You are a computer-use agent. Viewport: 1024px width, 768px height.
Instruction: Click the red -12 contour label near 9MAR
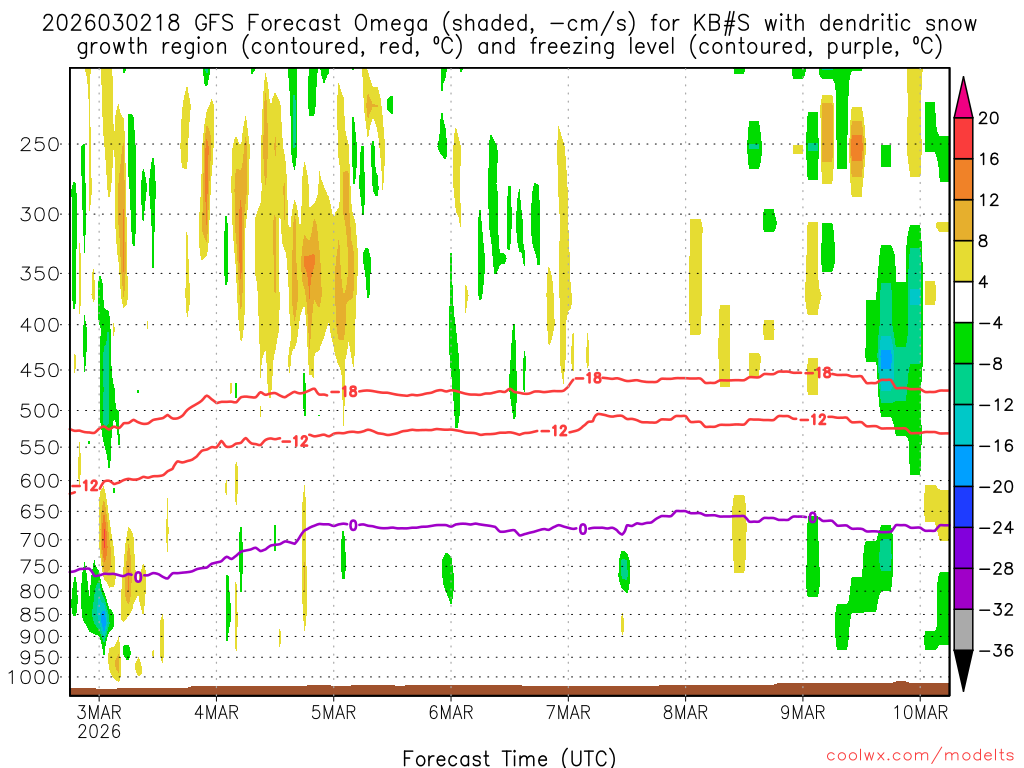click(x=814, y=419)
